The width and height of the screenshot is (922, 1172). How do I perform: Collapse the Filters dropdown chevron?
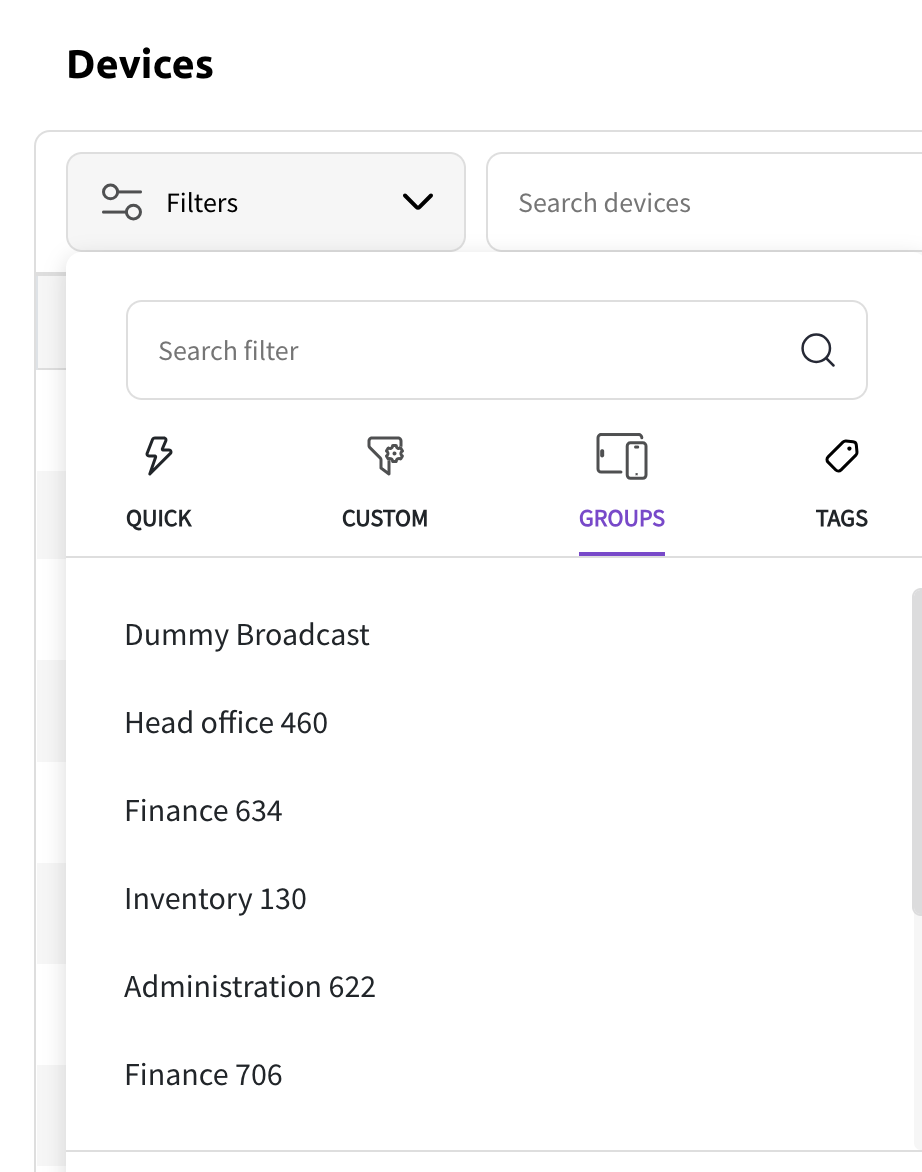[417, 202]
